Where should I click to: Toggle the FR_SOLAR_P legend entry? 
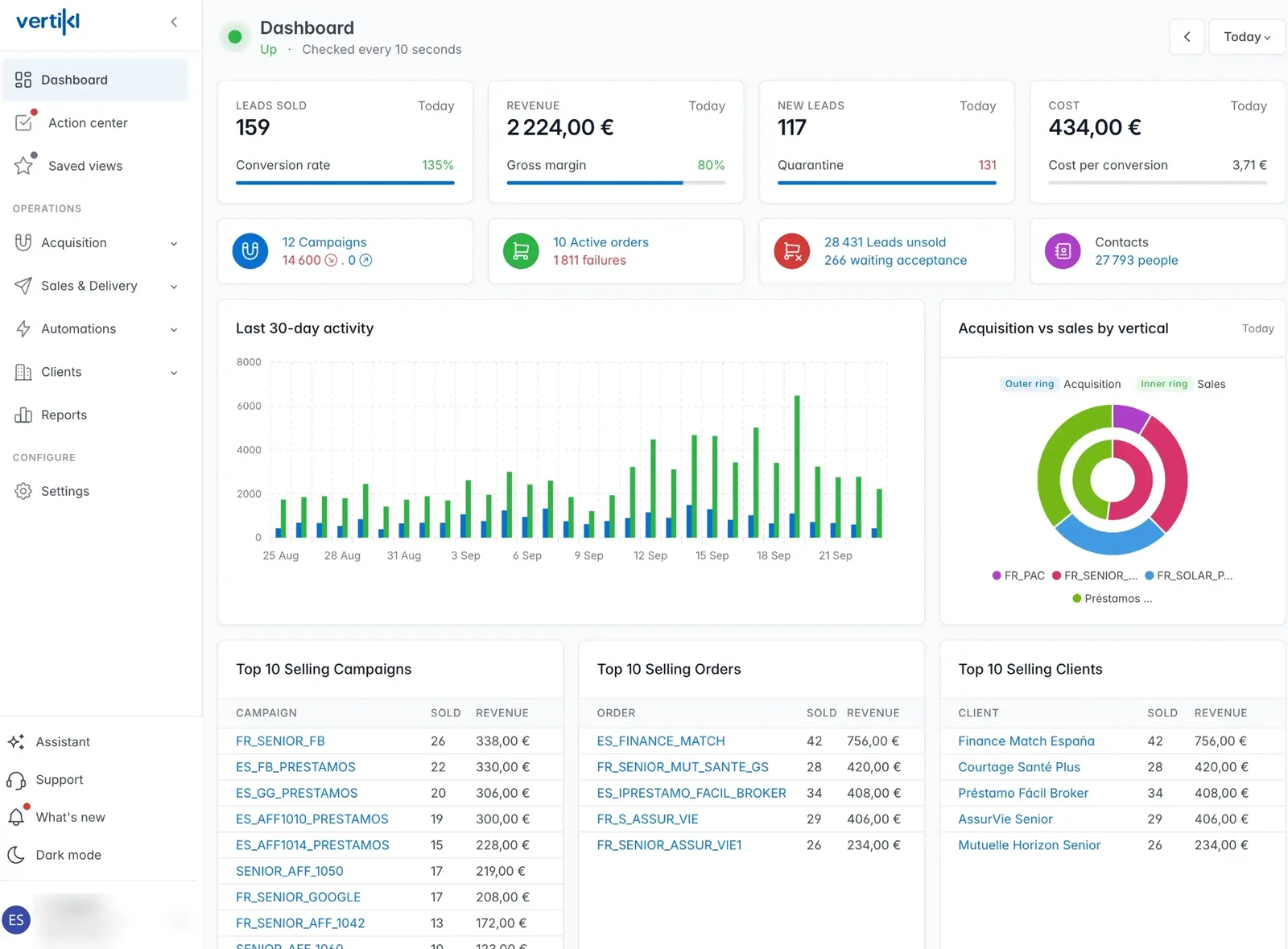pos(1189,576)
